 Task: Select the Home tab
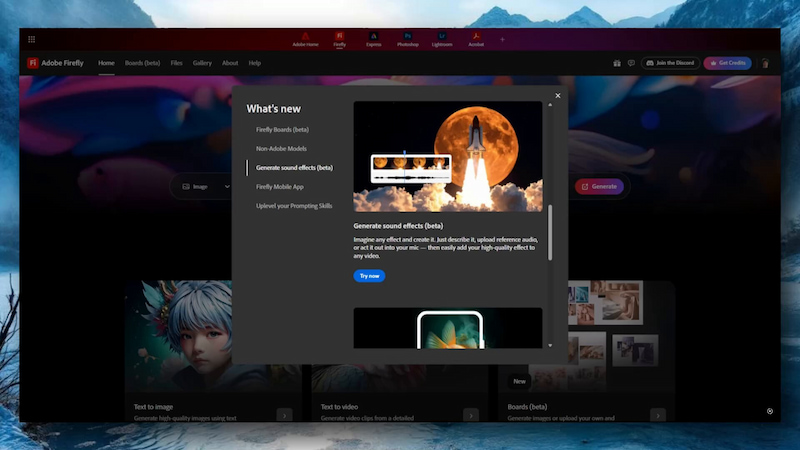[x=106, y=63]
